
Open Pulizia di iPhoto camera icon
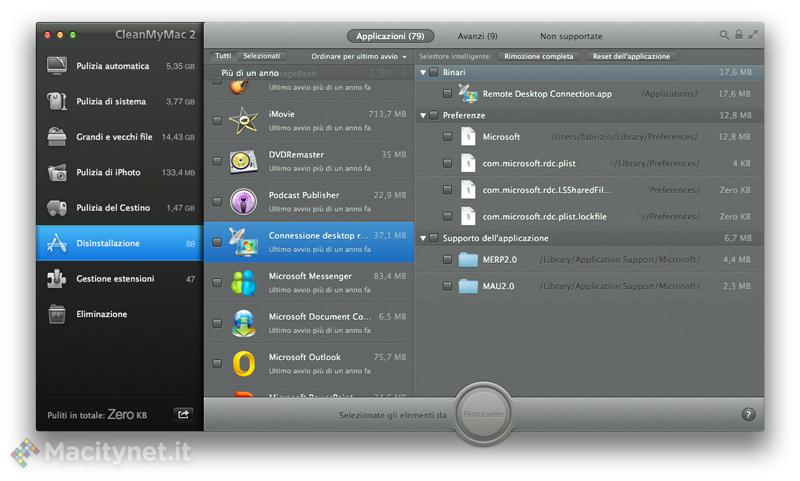[57, 172]
